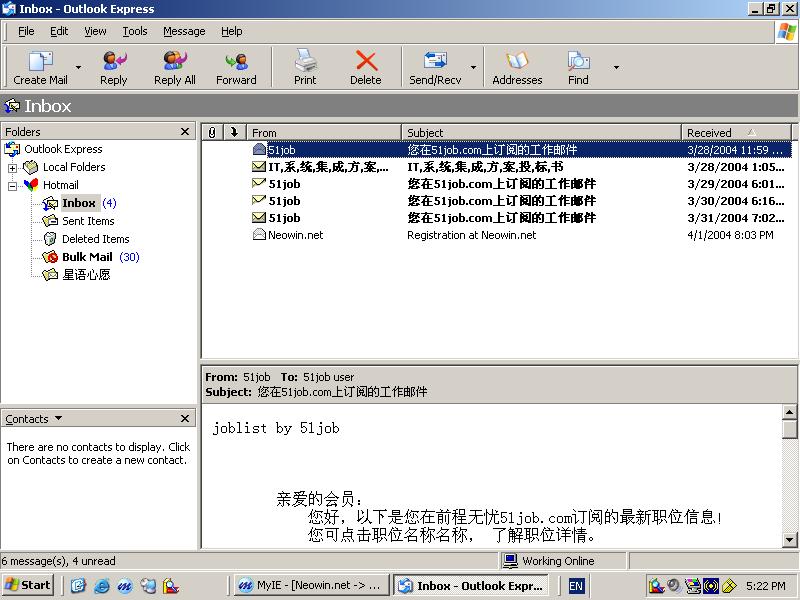This screenshot has width=800, height=600.
Task: Select the Neowin.net registration message
Action: 496,235
